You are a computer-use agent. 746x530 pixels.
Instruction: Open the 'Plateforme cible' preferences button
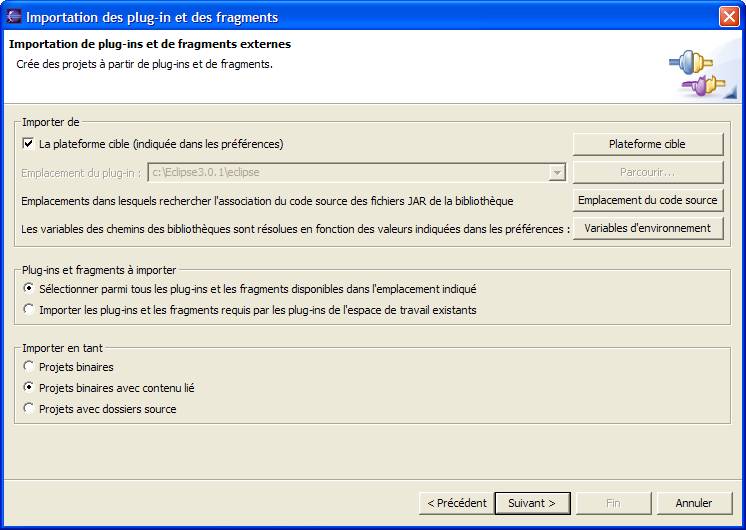647,144
